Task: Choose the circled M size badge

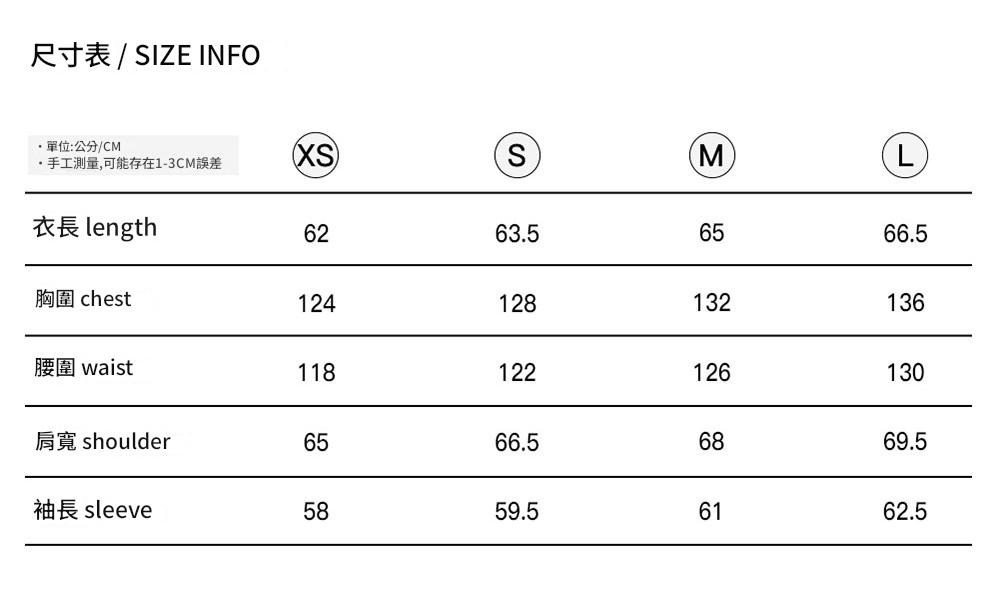Action: pos(711,155)
